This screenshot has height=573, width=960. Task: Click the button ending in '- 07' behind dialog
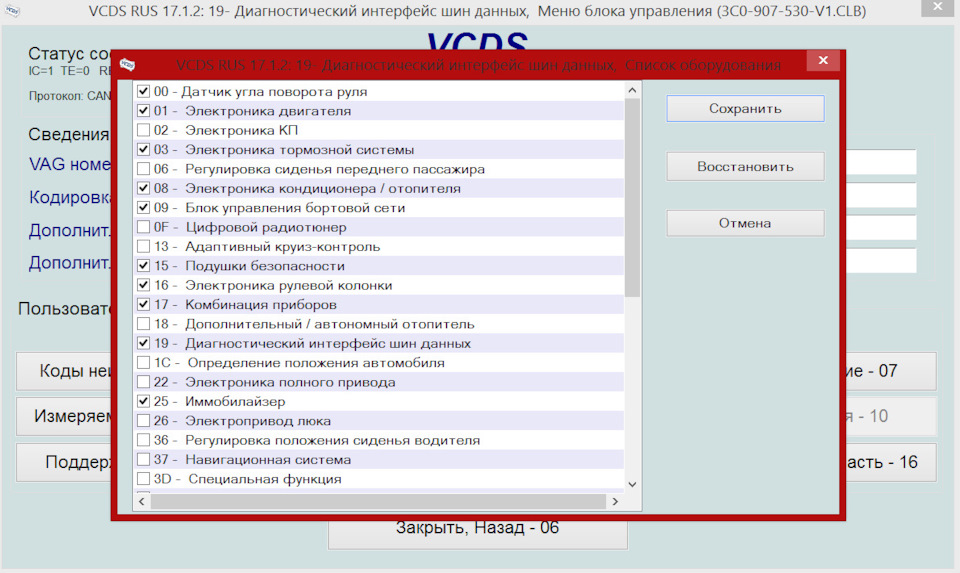coord(891,371)
